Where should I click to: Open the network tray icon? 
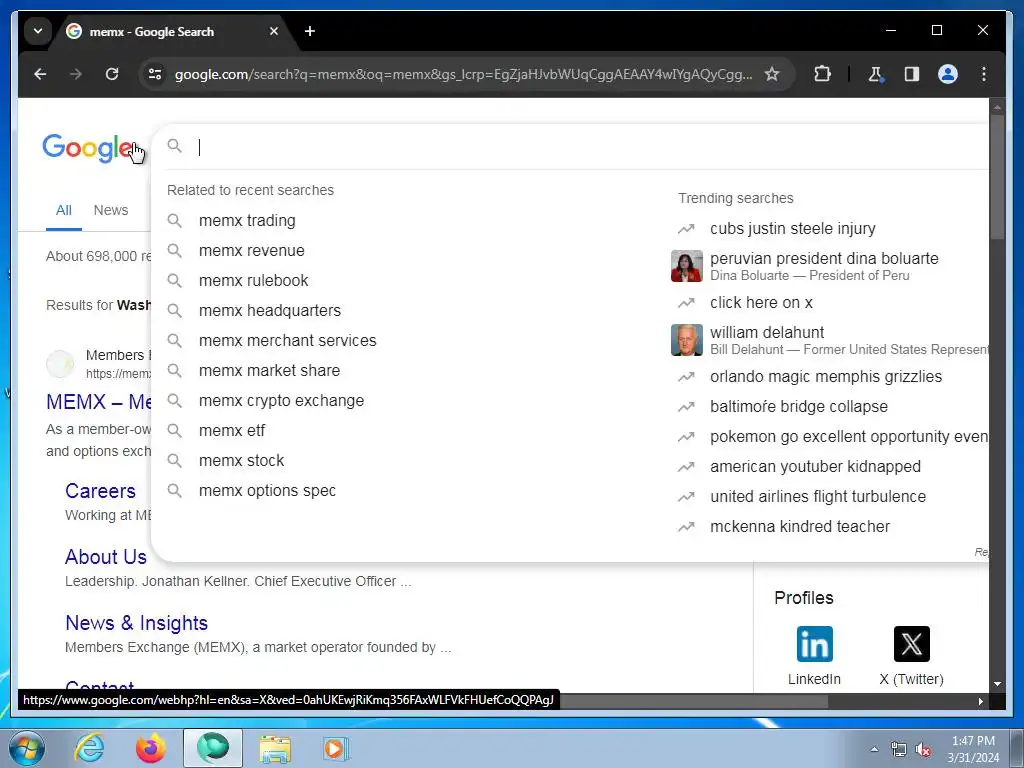(x=899, y=750)
